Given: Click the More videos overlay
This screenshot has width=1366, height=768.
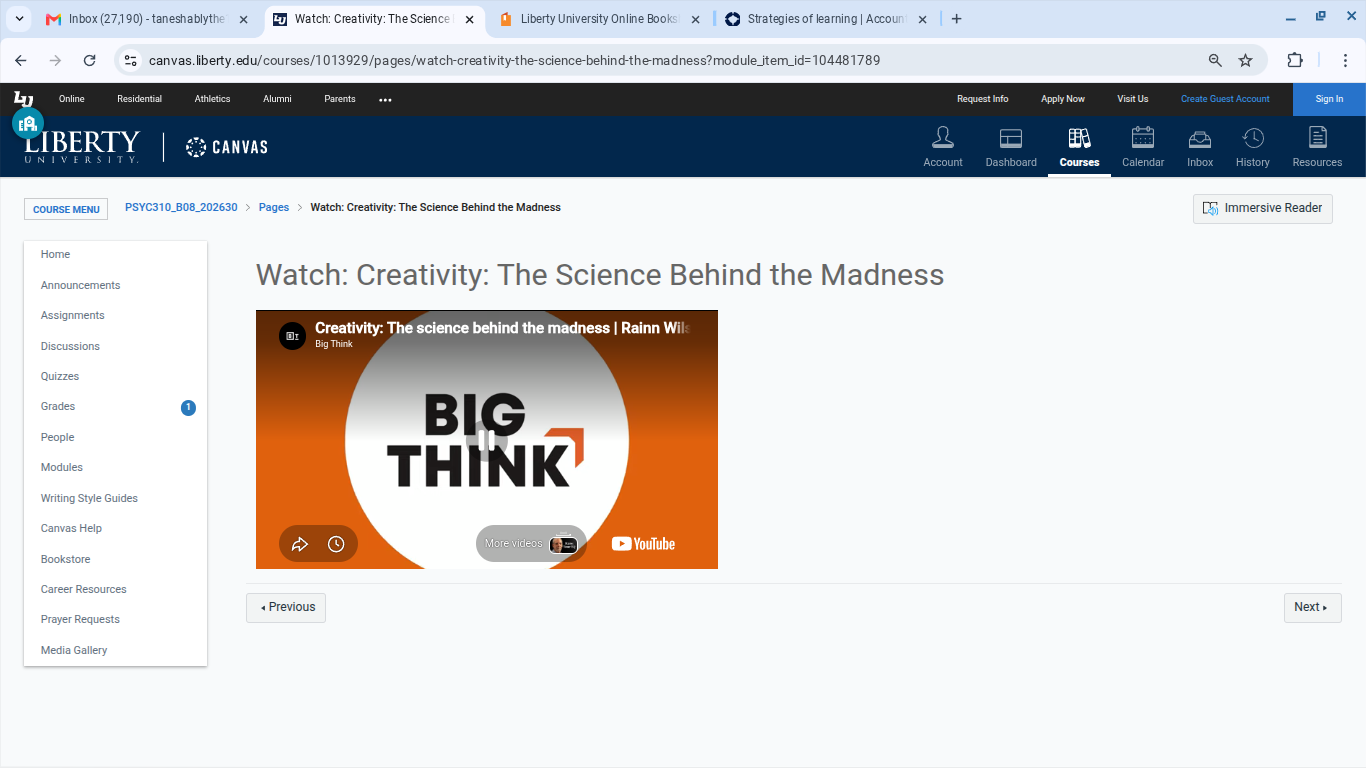Looking at the screenshot, I should pos(531,543).
